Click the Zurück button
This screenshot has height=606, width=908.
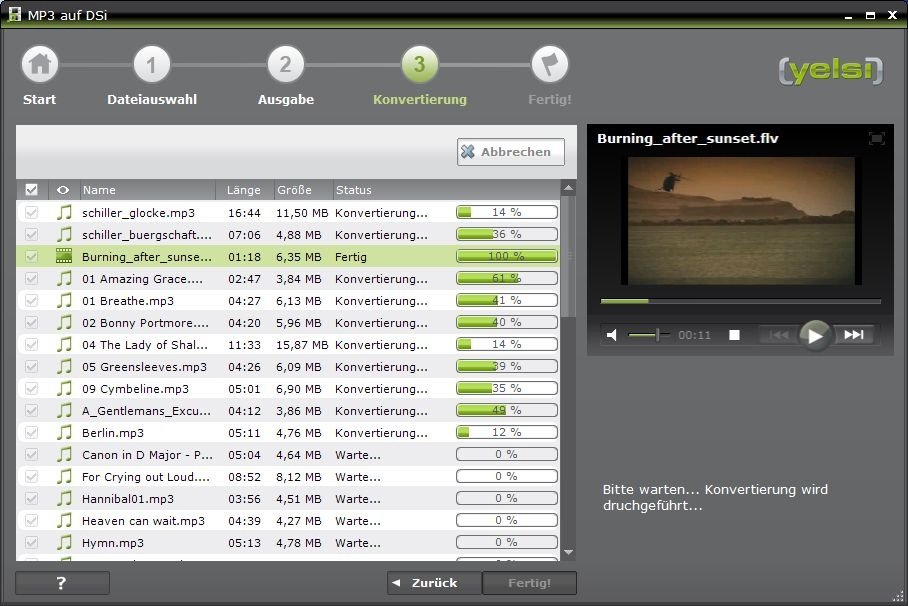pos(433,582)
